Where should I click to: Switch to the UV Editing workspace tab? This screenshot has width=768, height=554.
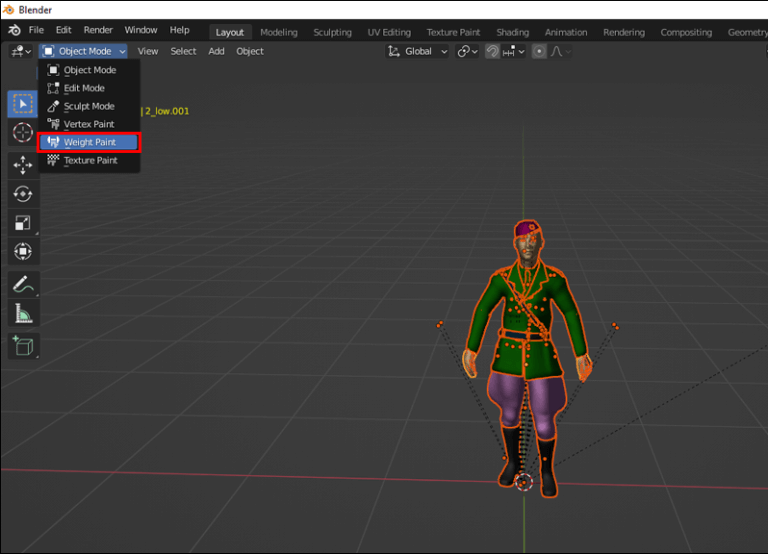[389, 32]
